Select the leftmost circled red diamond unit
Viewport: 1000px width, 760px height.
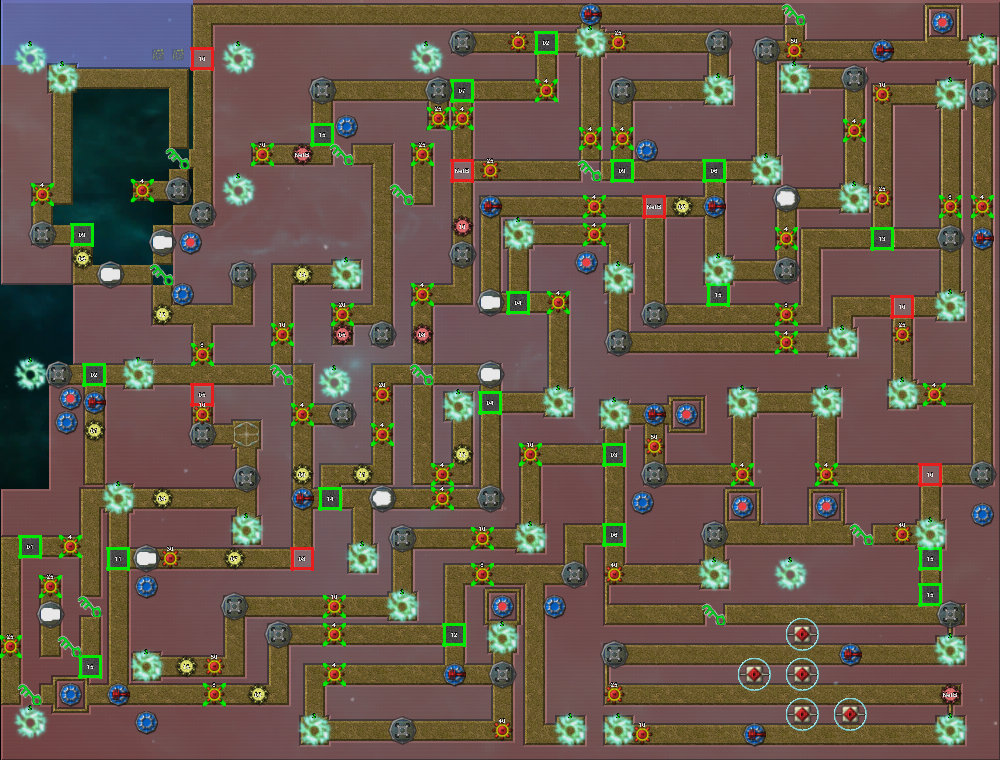(754, 674)
